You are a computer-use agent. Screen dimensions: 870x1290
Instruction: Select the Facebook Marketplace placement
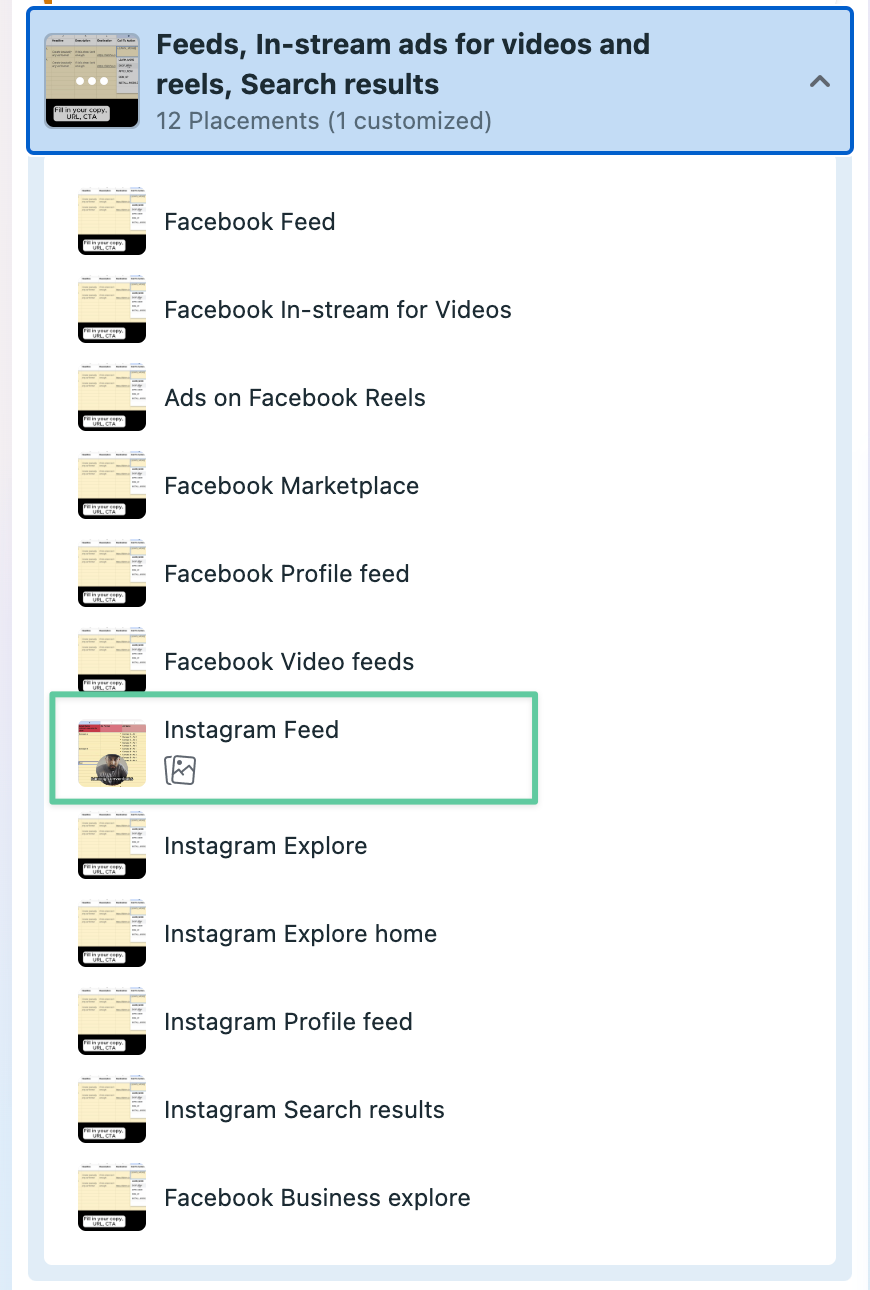pyautogui.click(x=291, y=486)
